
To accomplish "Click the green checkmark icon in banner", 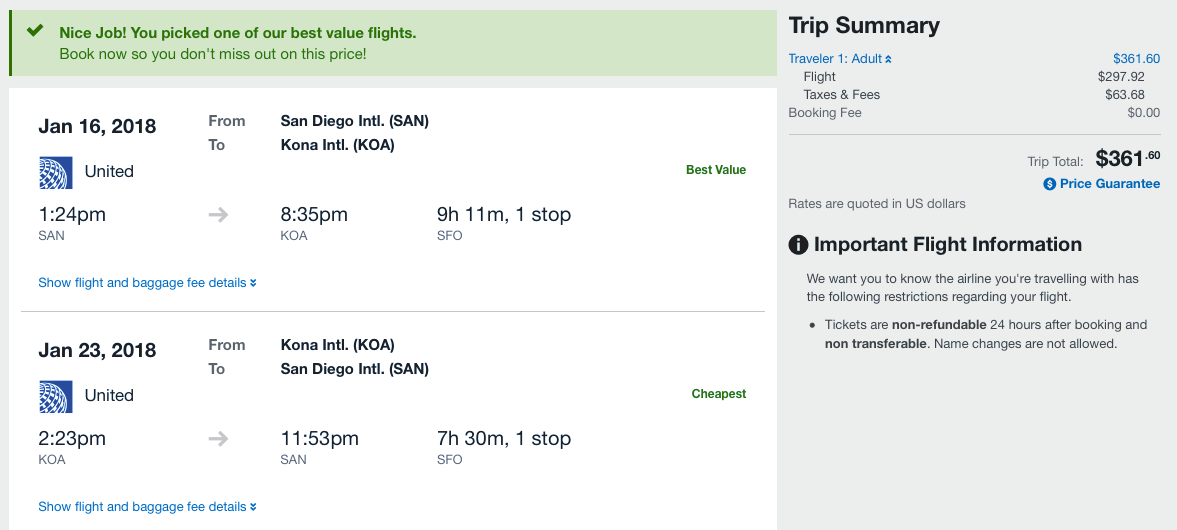I will point(35,31).
